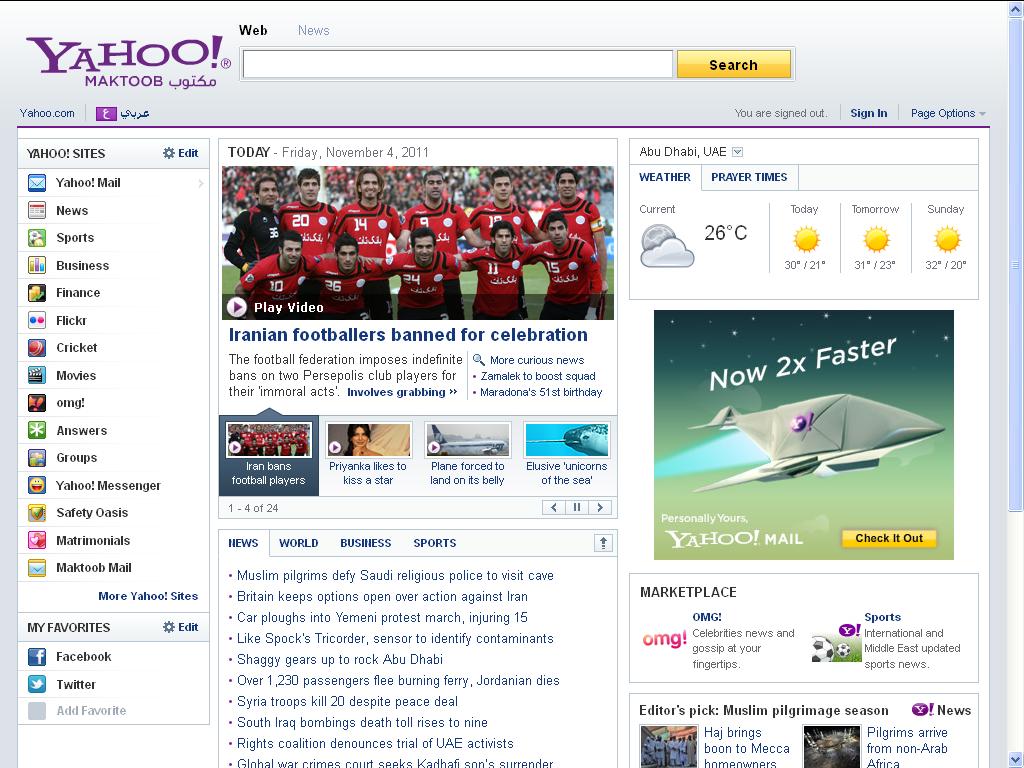1024x768 pixels.
Task: Click the Sign In link
Action: tap(868, 113)
